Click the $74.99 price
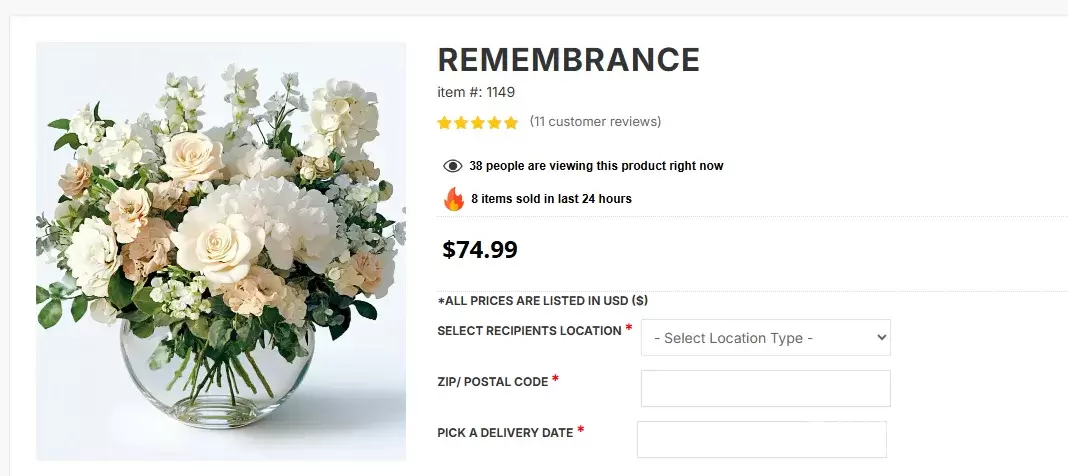 tap(480, 250)
